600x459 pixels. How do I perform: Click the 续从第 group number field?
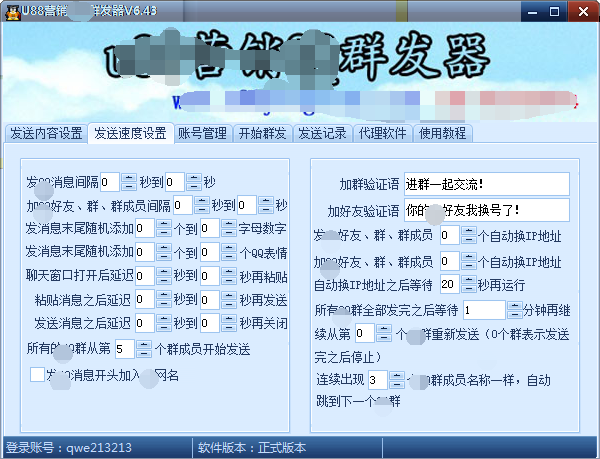tap(365, 334)
